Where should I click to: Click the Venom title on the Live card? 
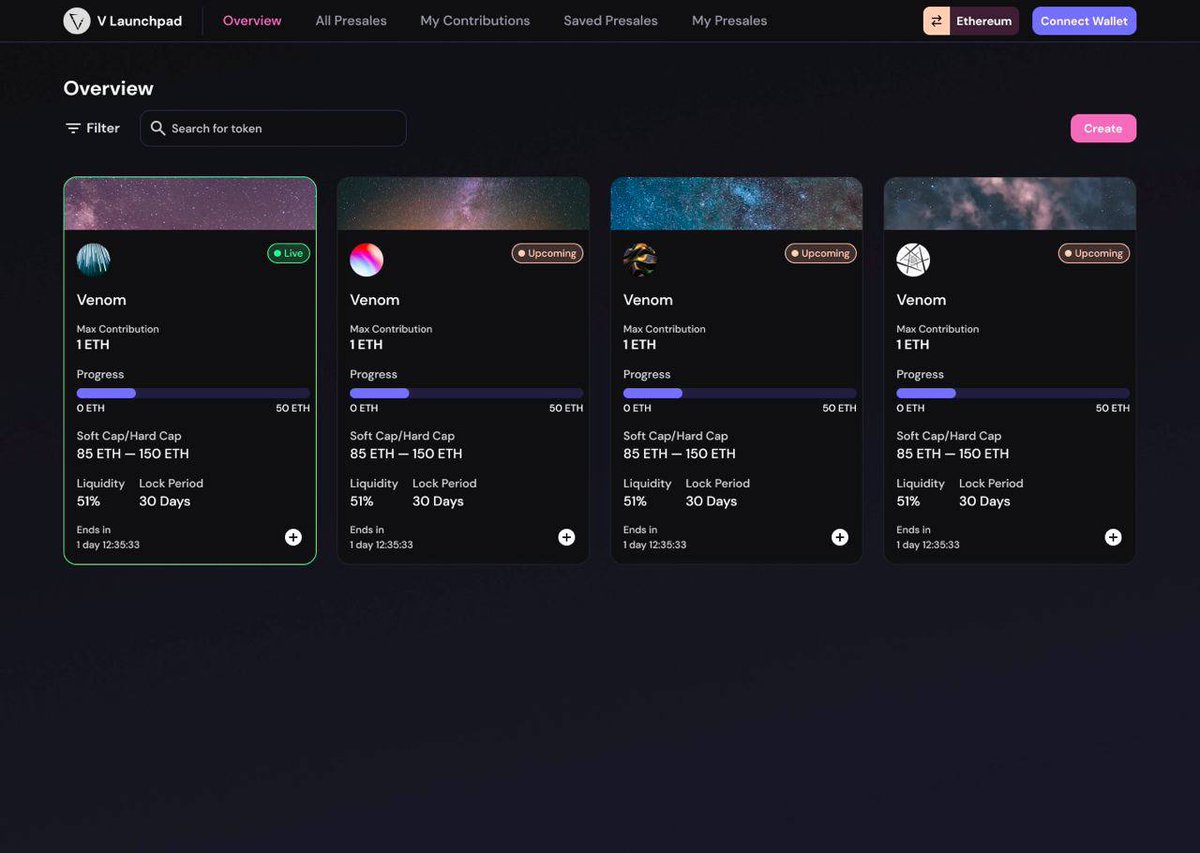coord(101,300)
